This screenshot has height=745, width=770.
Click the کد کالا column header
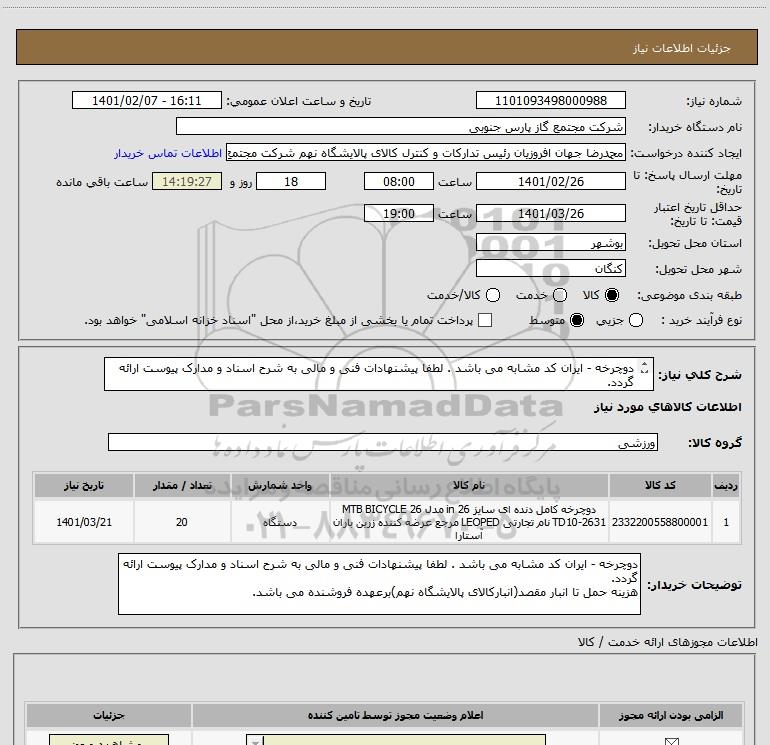point(660,485)
